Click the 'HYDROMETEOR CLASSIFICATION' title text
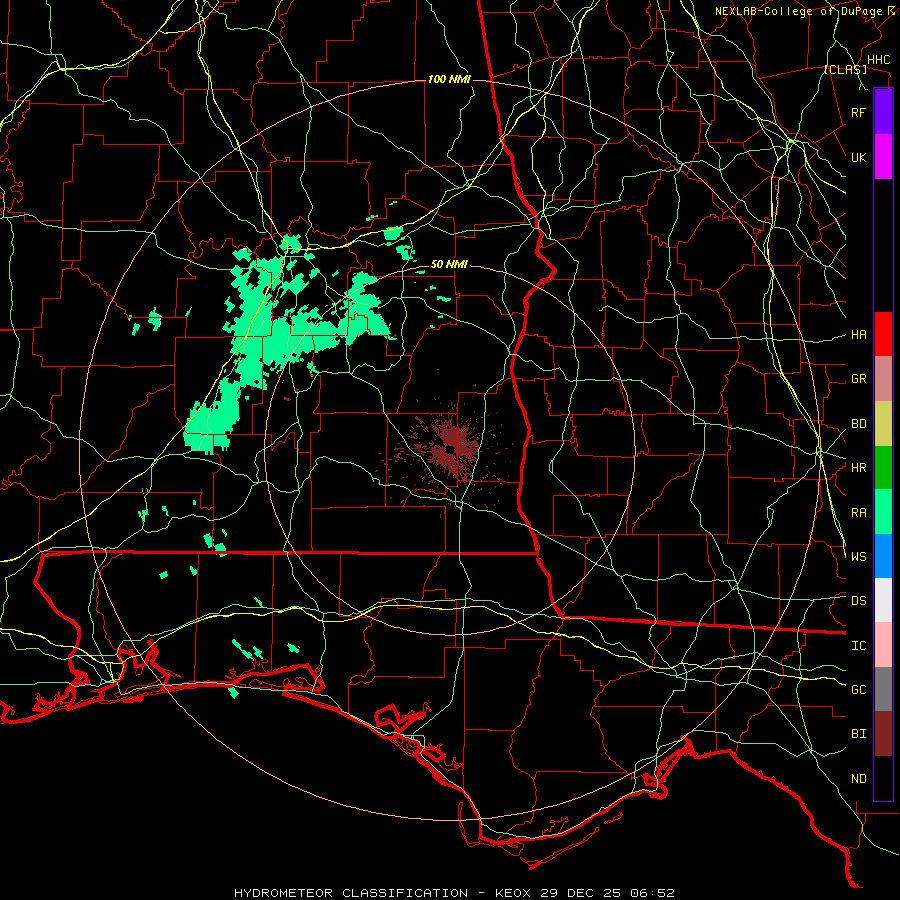Viewport: 900px width, 900px height. tap(351, 893)
